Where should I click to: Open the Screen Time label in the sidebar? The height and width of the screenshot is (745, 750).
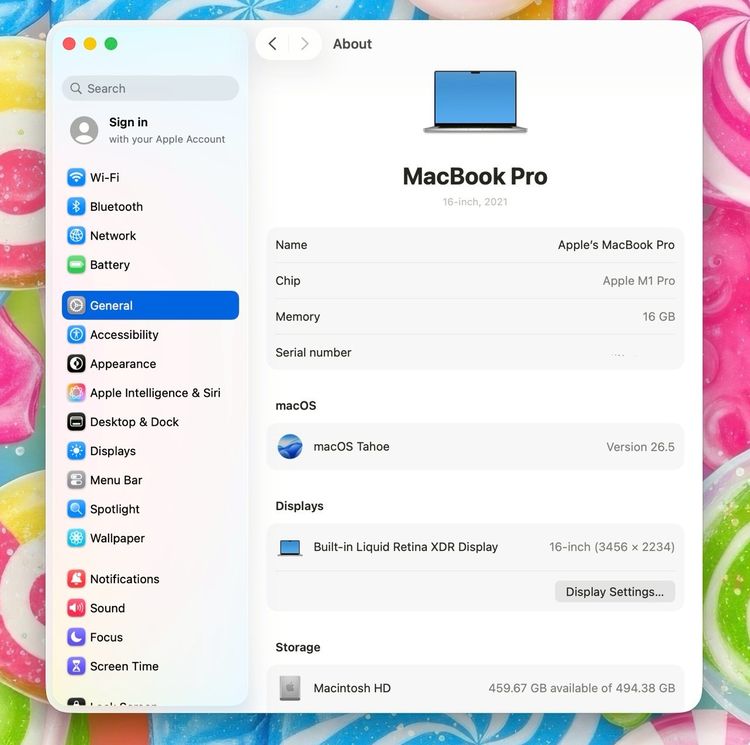click(x=124, y=667)
